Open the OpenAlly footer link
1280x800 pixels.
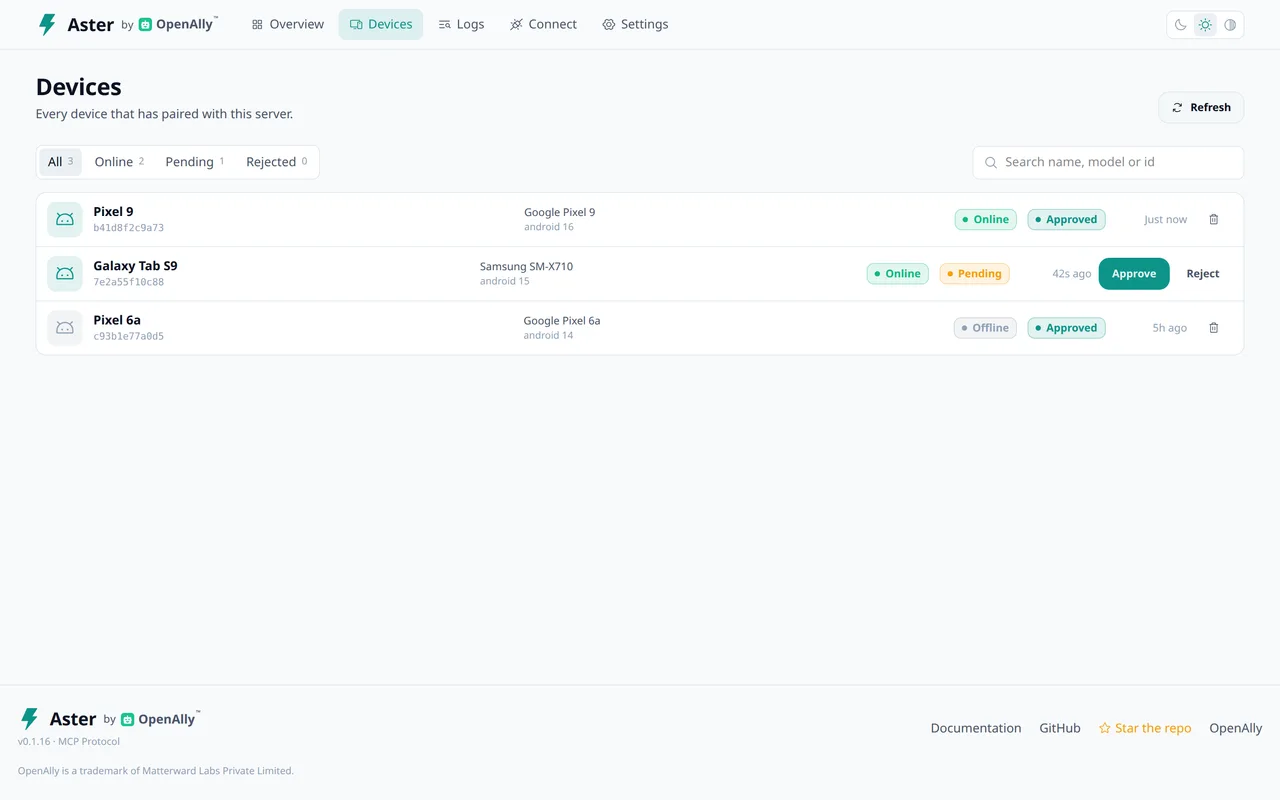click(x=1236, y=728)
